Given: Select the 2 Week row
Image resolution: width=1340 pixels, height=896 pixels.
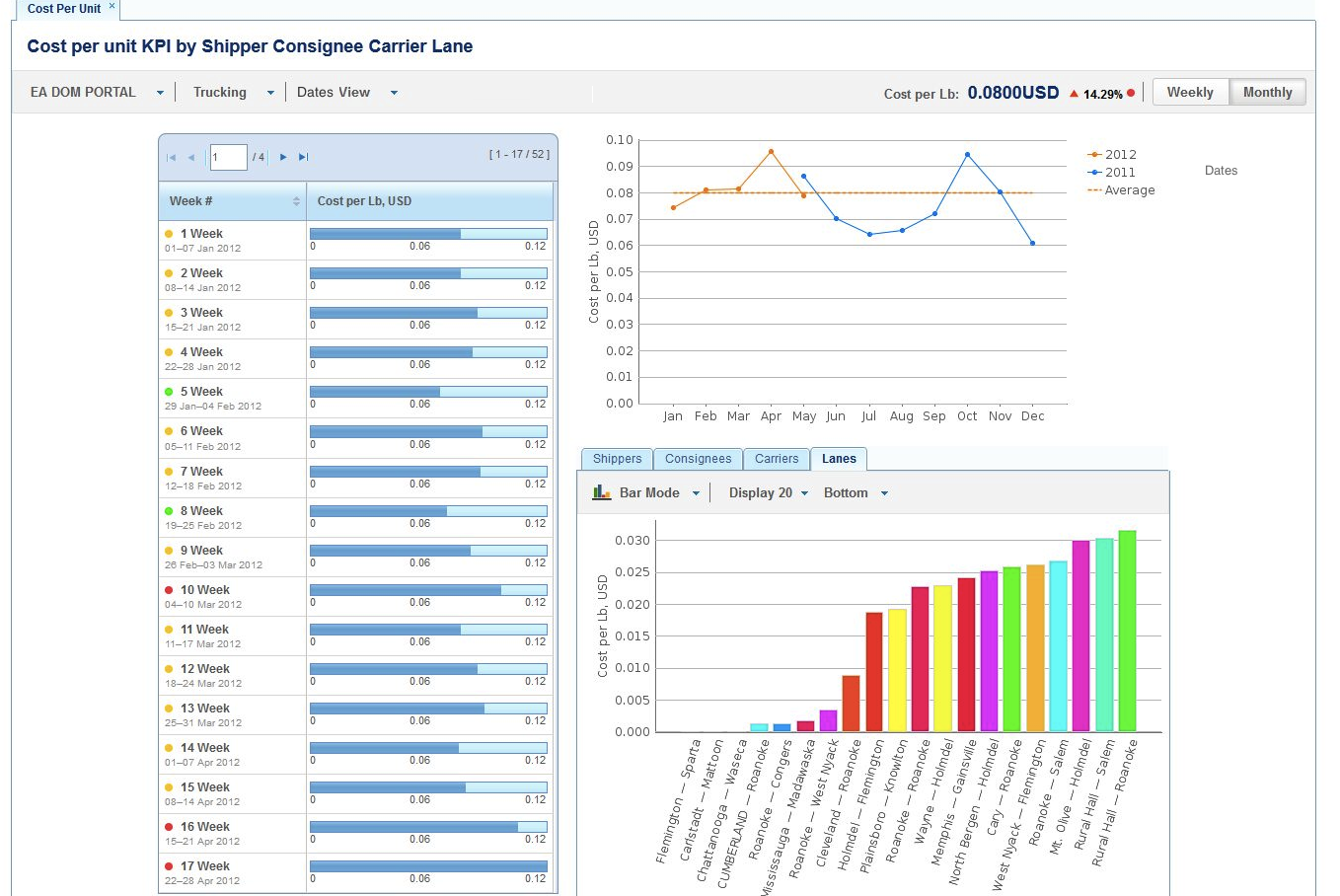Looking at the screenshot, I should pos(358,280).
